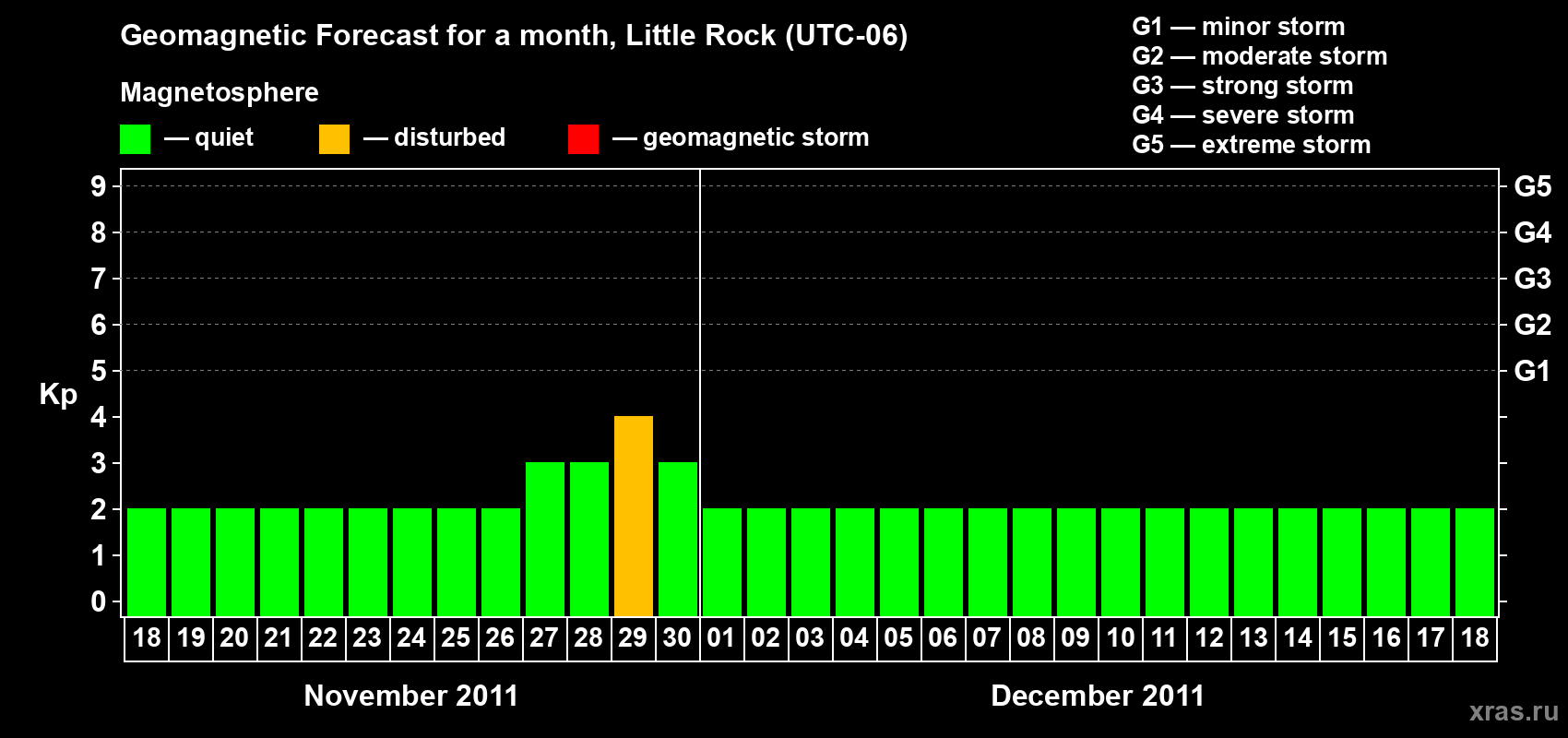Click the 'November 2011' month label
This screenshot has width=1568, height=738.
pos(411,696)
